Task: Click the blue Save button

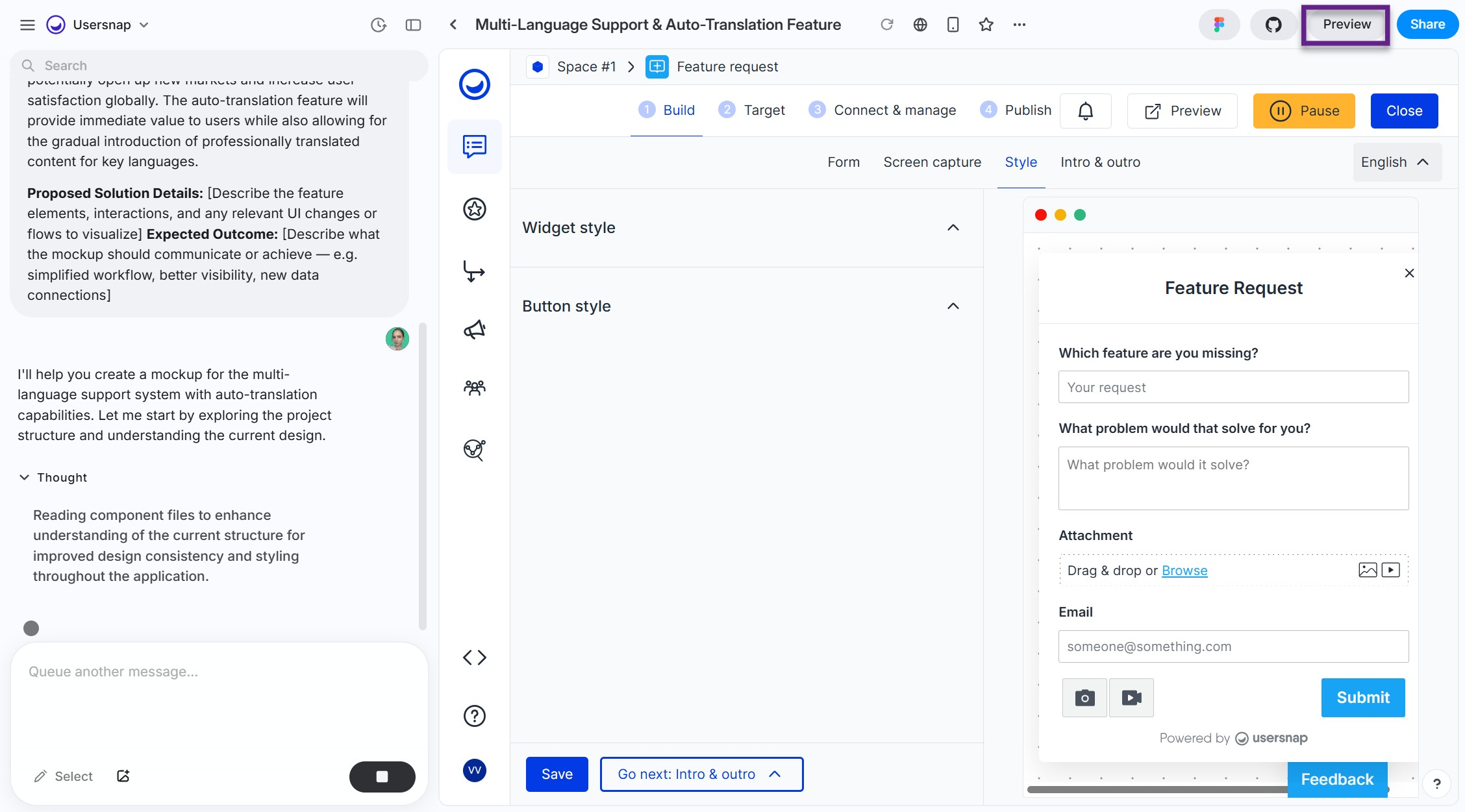Action: click(x=557, y=774)
